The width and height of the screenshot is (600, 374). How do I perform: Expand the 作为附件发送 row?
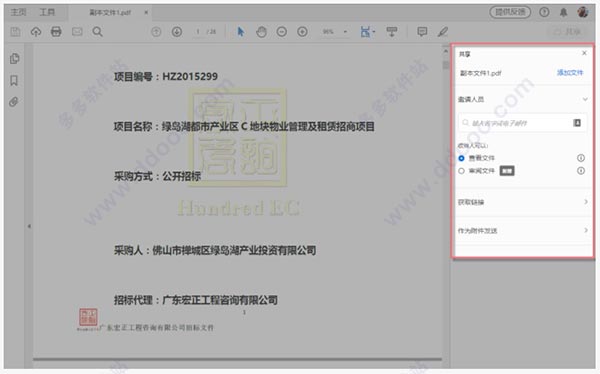pyautogui.click(x=523, y=230)
